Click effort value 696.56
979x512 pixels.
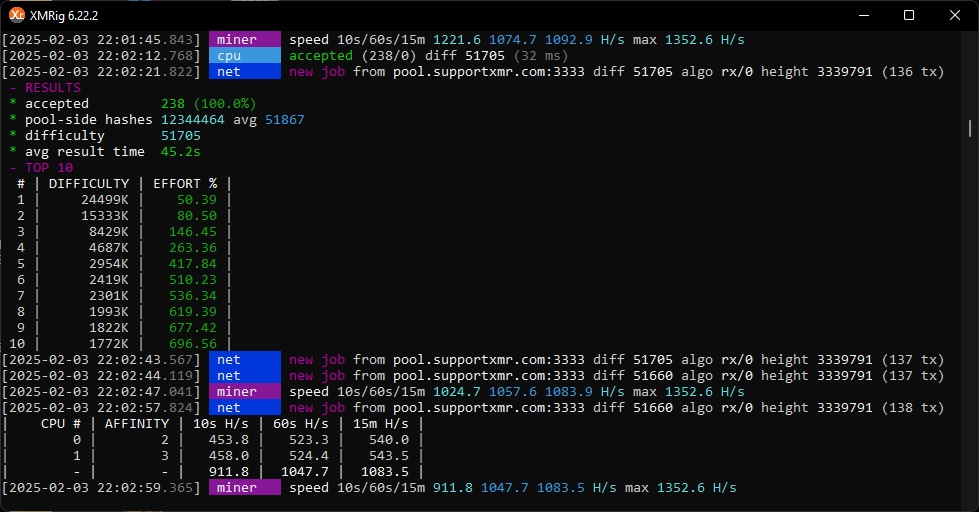[193, 343]
